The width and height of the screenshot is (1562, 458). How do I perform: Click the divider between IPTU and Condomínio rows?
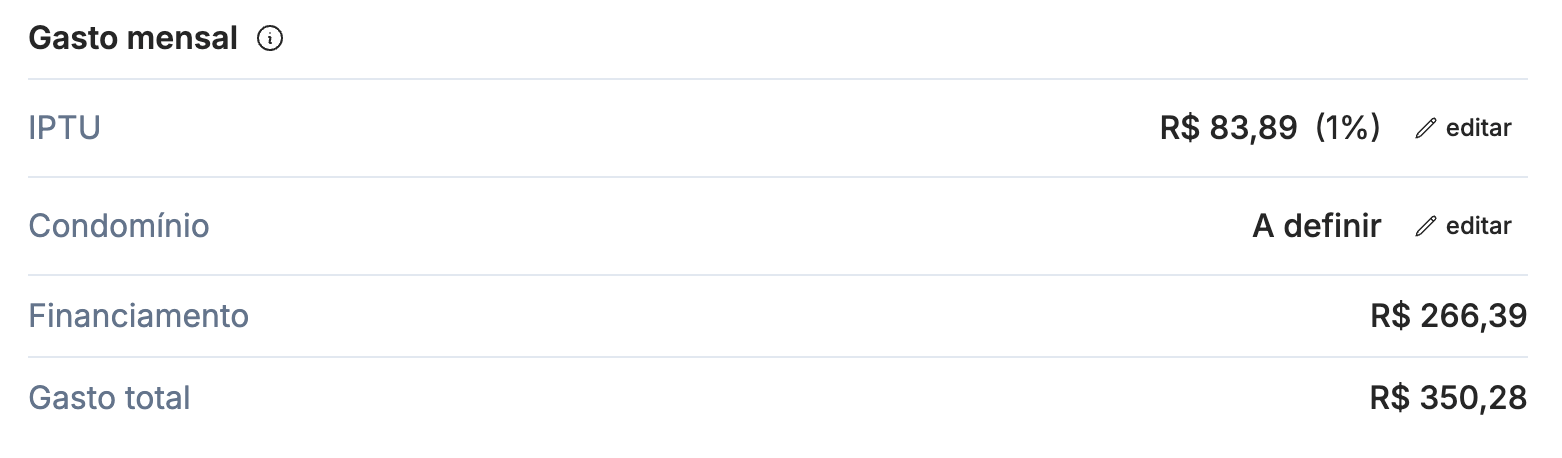(x=778, y=177)
